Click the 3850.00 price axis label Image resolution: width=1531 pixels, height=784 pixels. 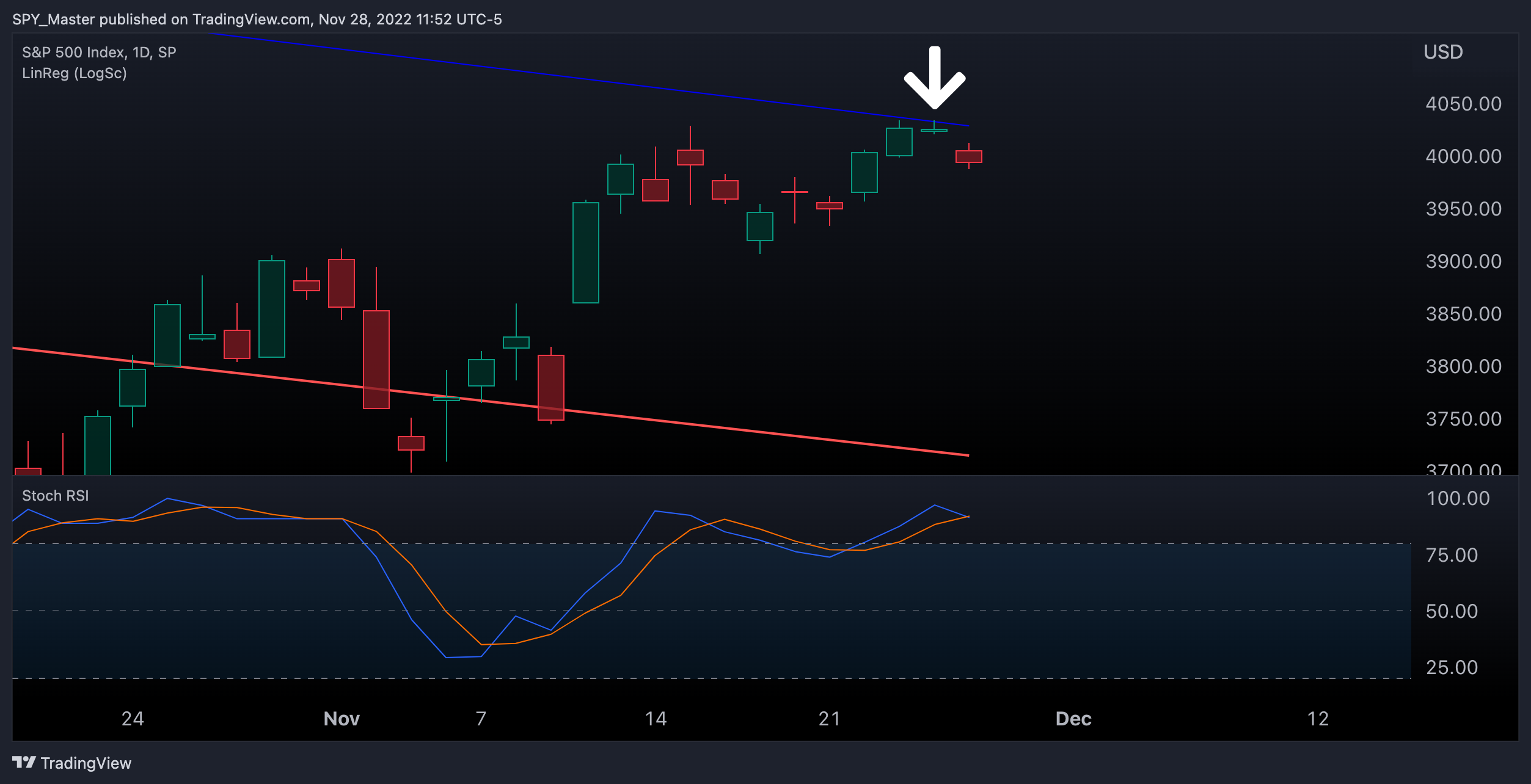point(1463,314)
